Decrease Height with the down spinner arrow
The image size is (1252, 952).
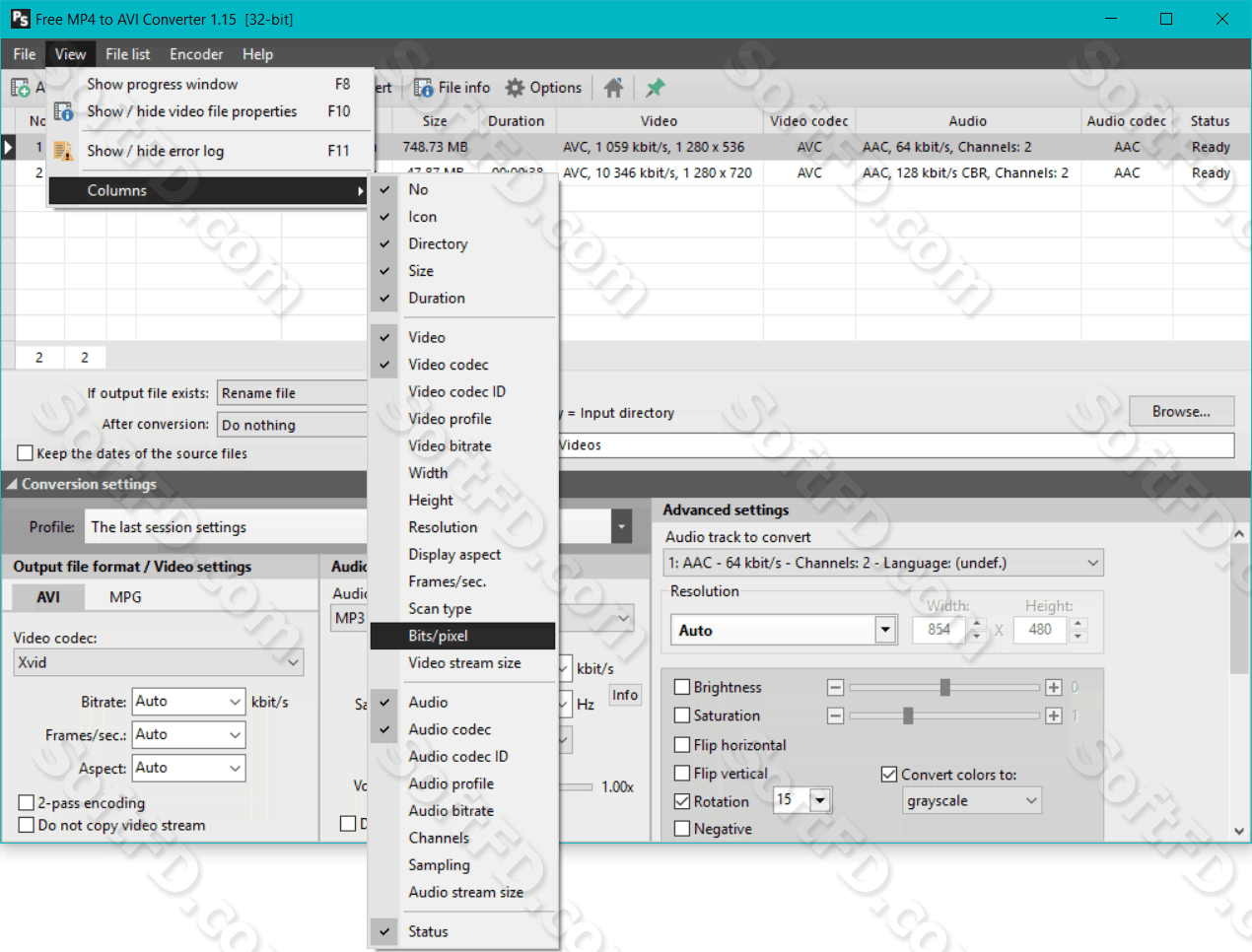(x=1078, y=636)
